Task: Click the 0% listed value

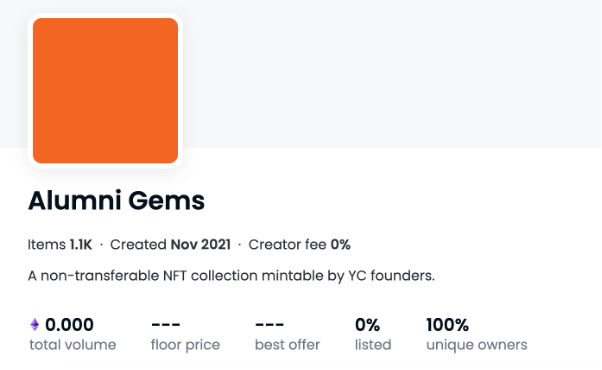Action: pyautogui.click(x=367, y=325)
